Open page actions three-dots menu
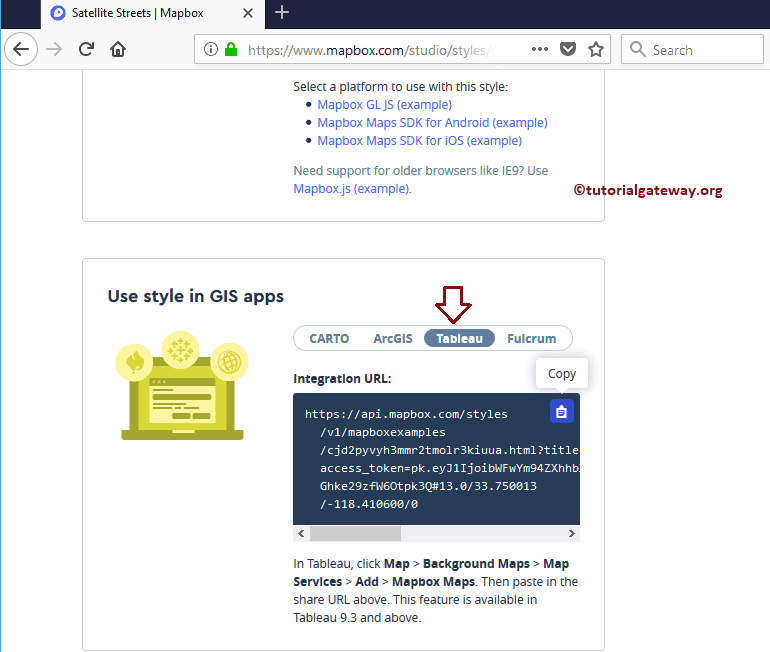The width and height of the screenshot is (770, 652). 540,49
